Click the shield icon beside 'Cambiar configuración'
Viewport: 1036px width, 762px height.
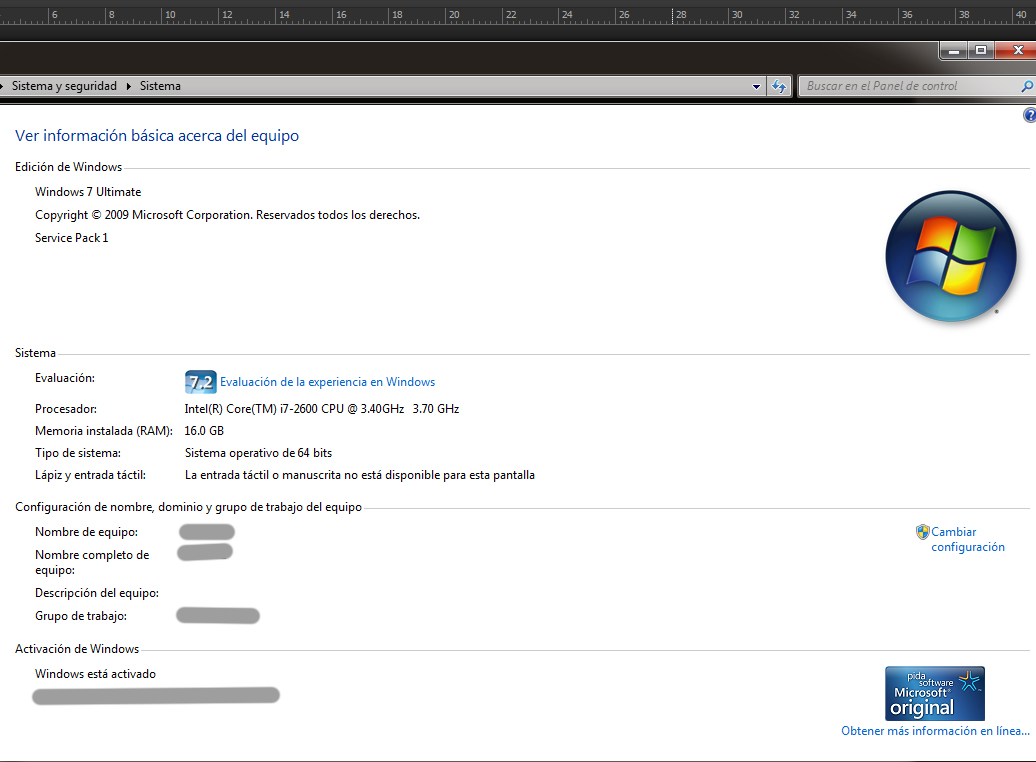(x=922, y=532)
